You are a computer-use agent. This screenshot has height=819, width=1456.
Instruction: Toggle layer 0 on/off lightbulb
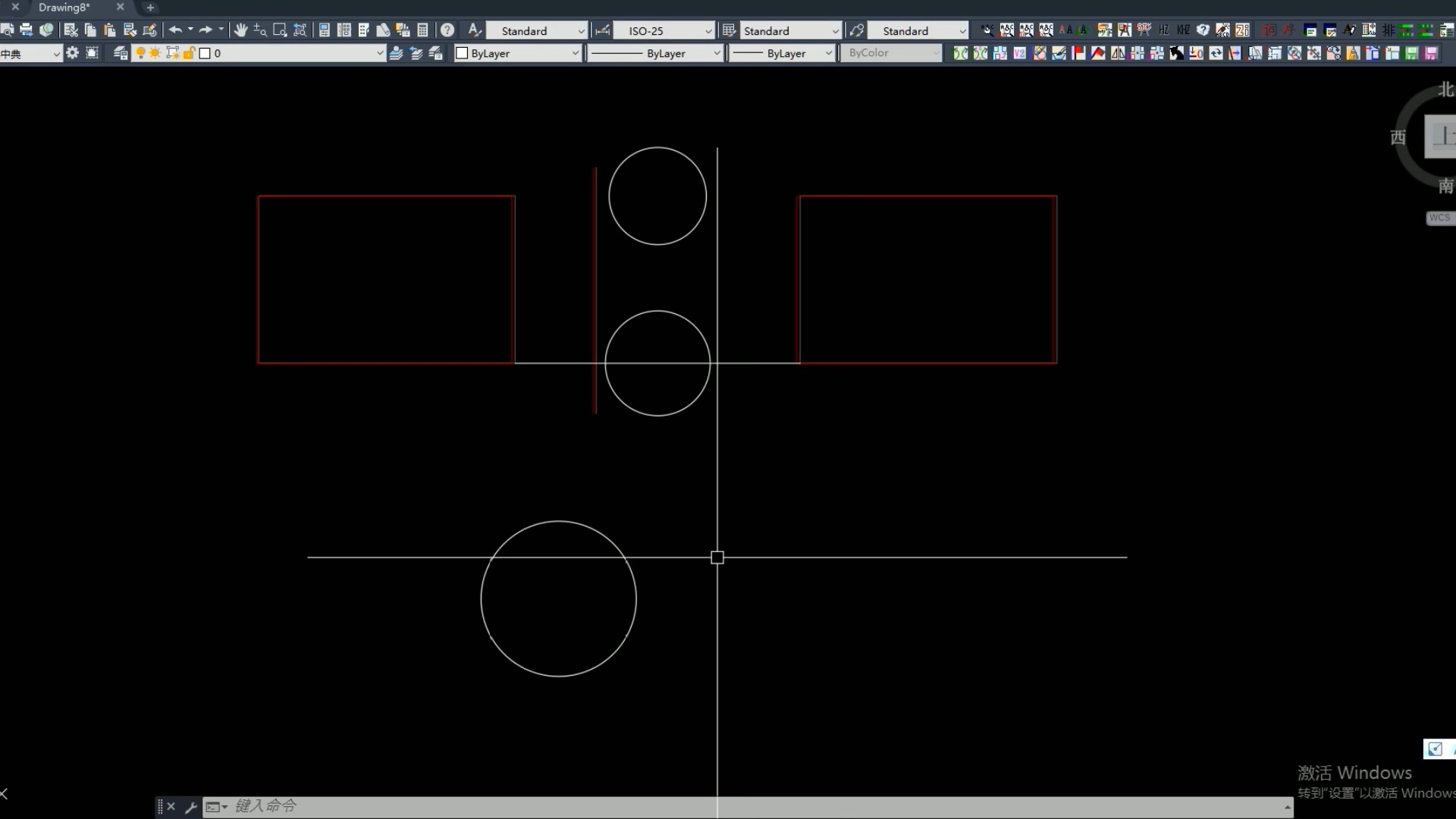tap(140, 53)
